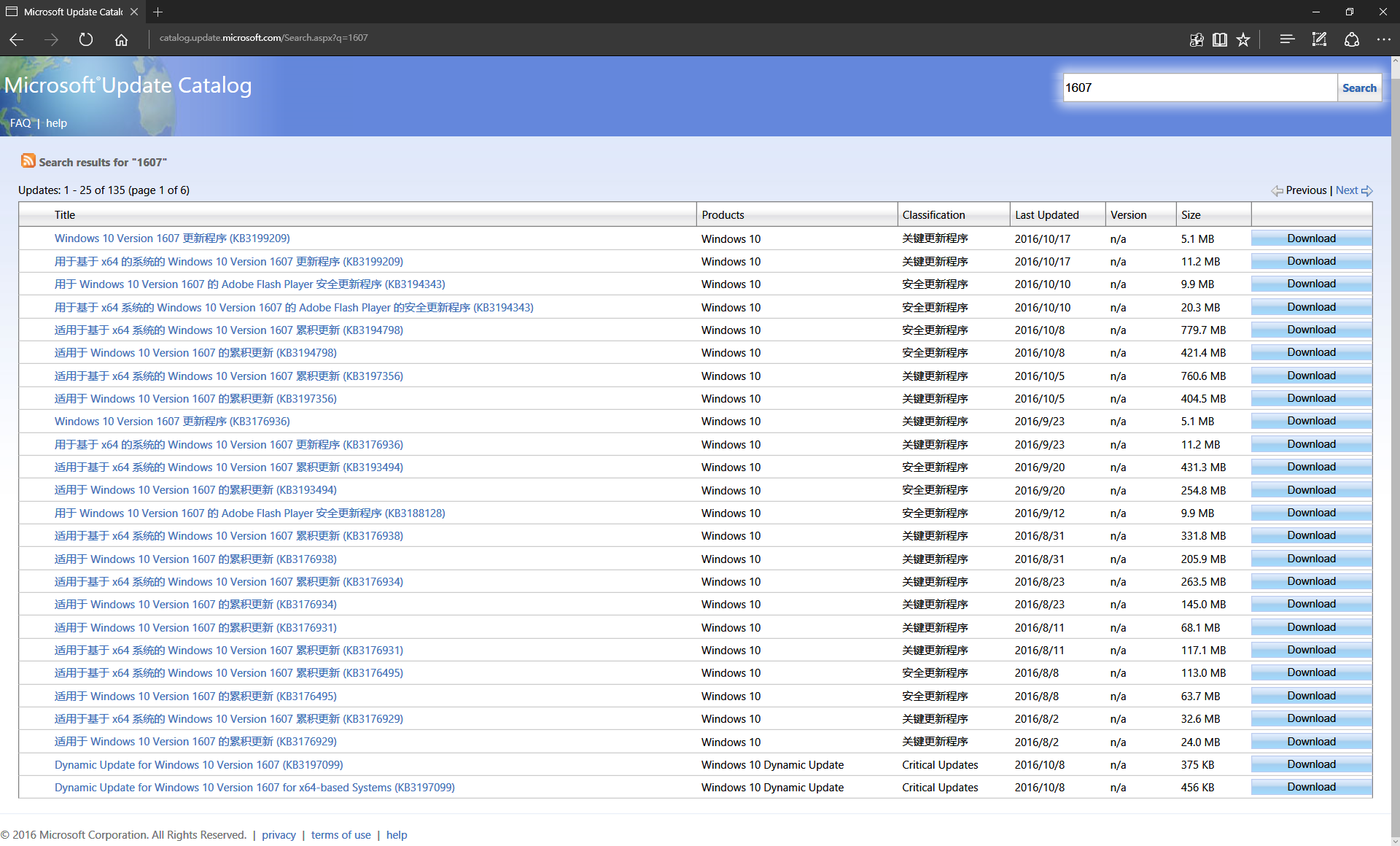The height and width of the screenshot is (846, 1400).
Task: Download the 24.0 MB KB3176929 update
Action: click(x=1311, y=742)
